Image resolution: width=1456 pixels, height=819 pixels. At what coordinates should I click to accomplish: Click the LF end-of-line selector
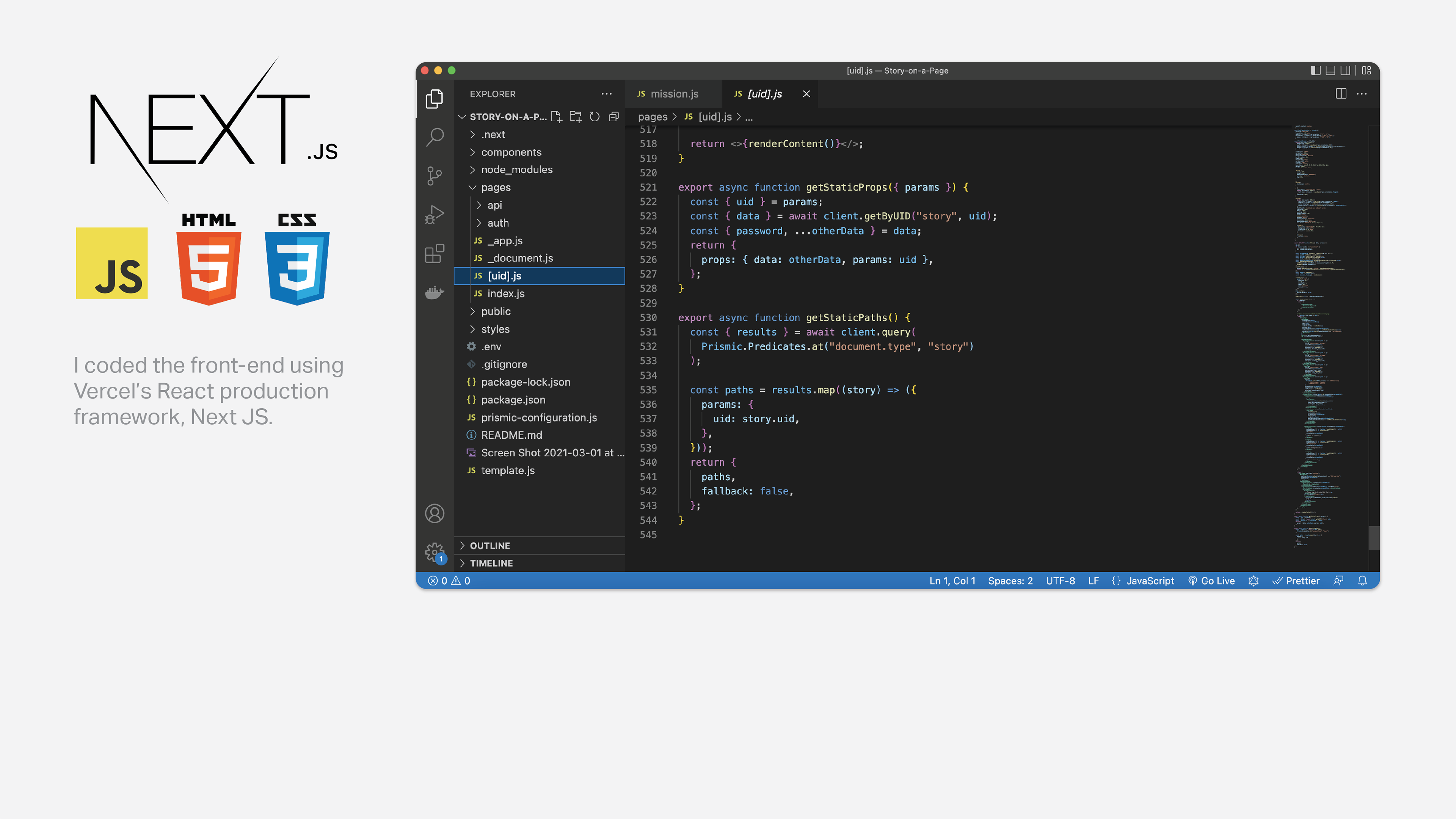pos(1093,581)
